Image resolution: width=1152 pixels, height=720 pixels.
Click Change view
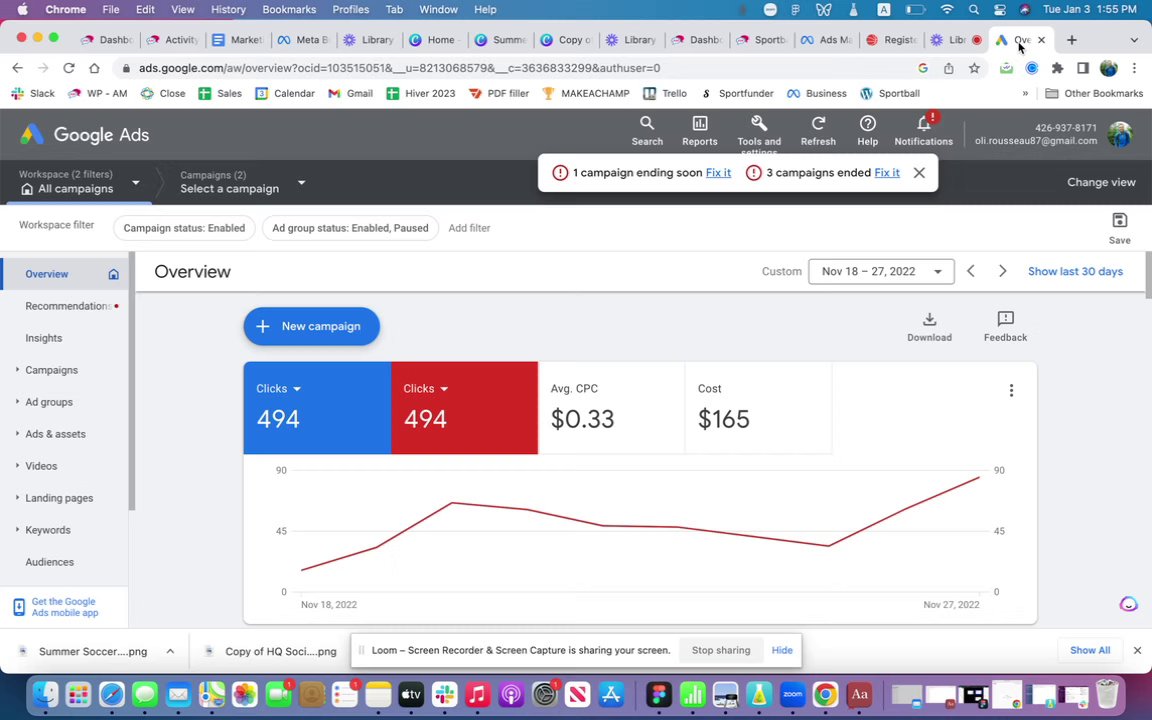click(1101, 182)
